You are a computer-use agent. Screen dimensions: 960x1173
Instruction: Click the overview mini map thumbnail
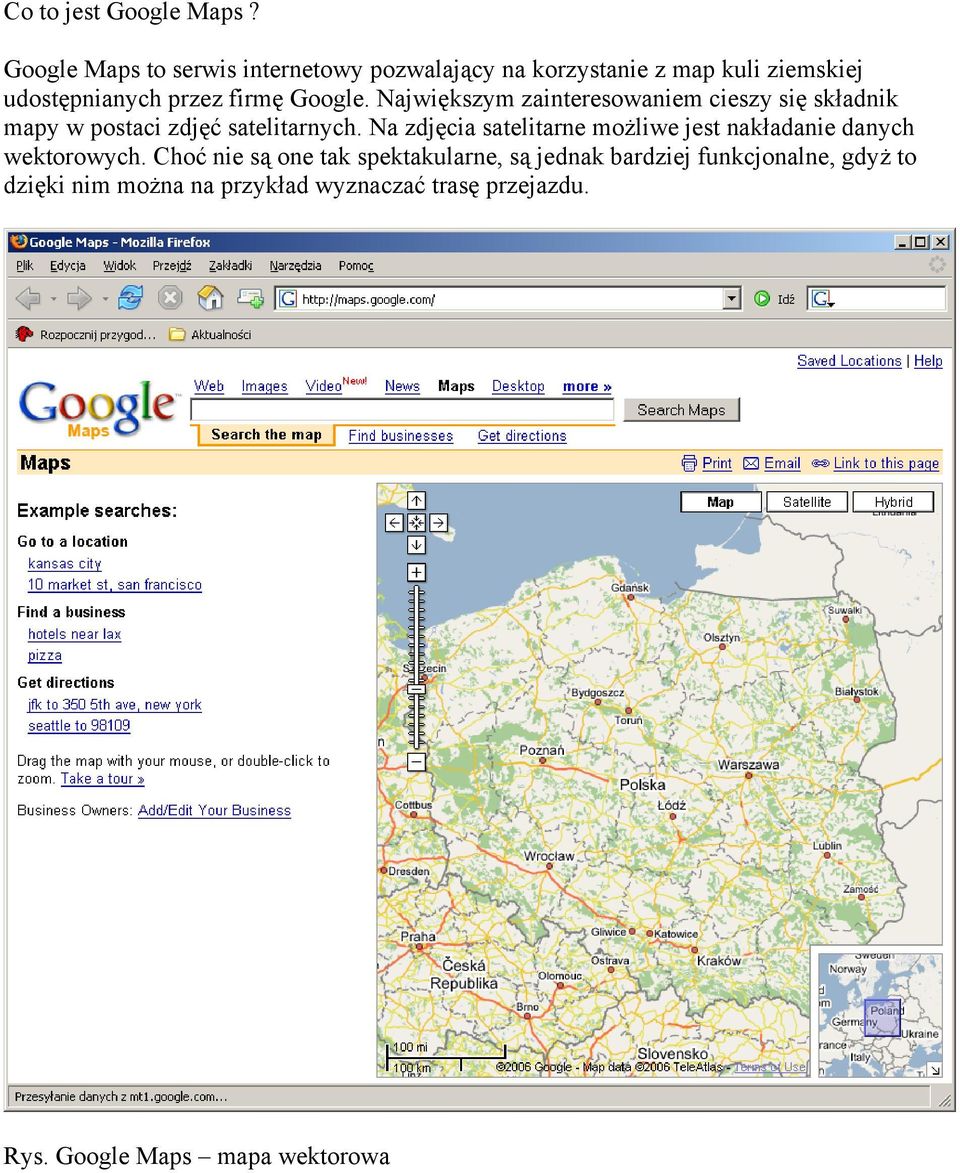pyautogui.click(x=880, y=1015)
